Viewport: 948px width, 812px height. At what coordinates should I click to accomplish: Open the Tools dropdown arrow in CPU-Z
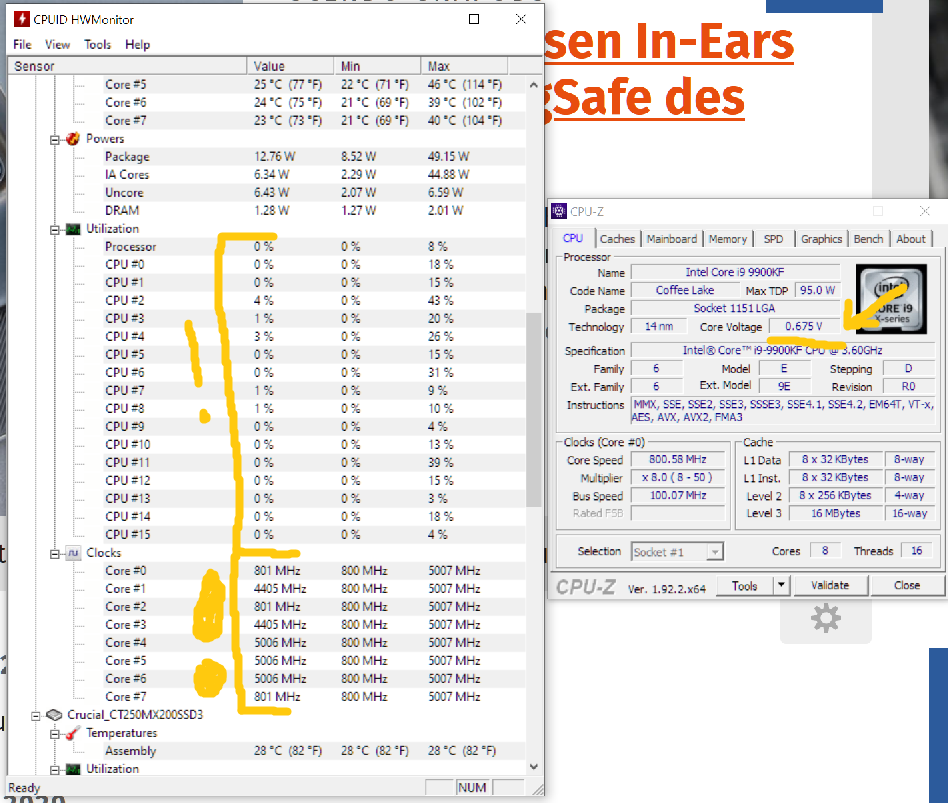(x=782, y=585)
